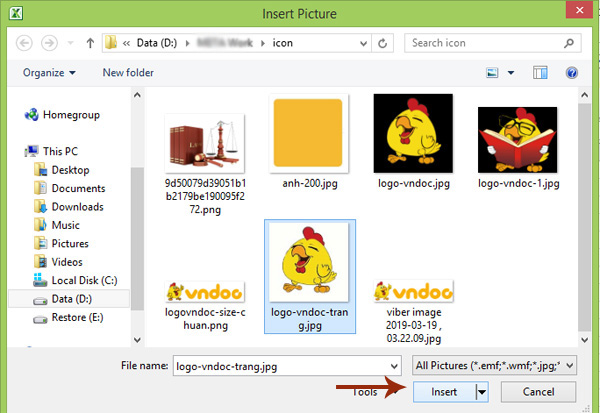Select Restore (E:) drive in sidebar
600x413 pixels.
point(68,317)
